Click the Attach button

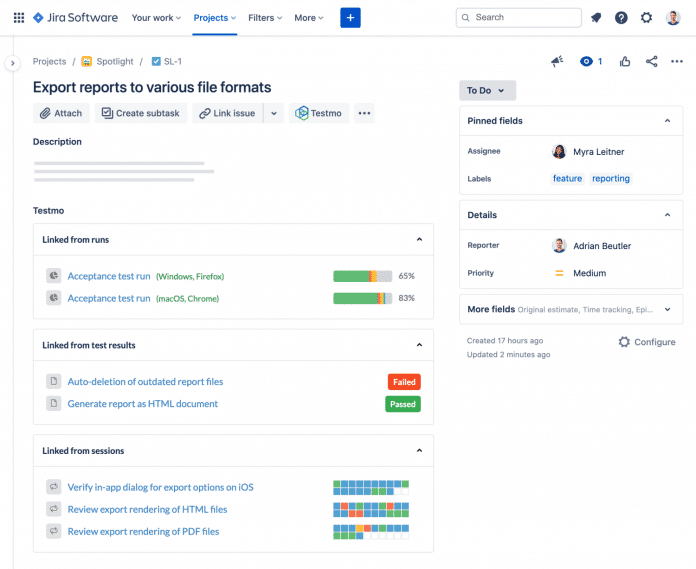click(x=61, y=113)
